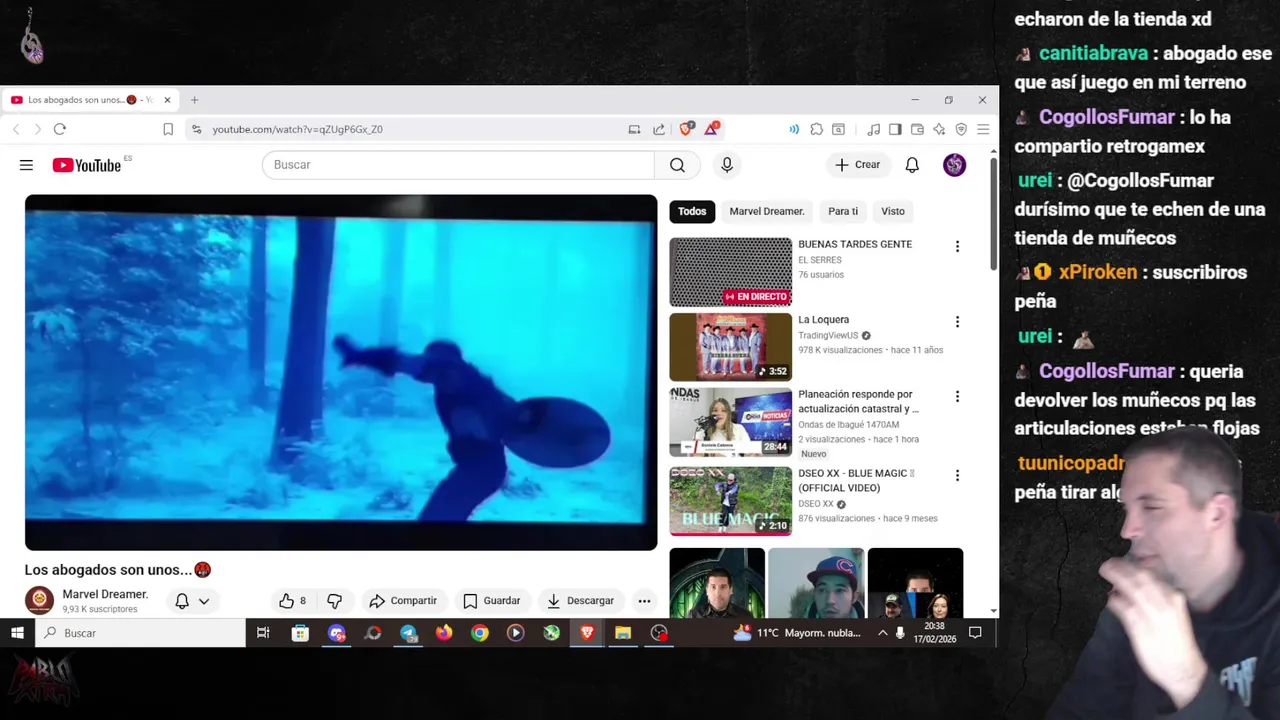Click the Compartir button
The width and height of the screenshot is (1280, 720).
(x=403, y=601)
